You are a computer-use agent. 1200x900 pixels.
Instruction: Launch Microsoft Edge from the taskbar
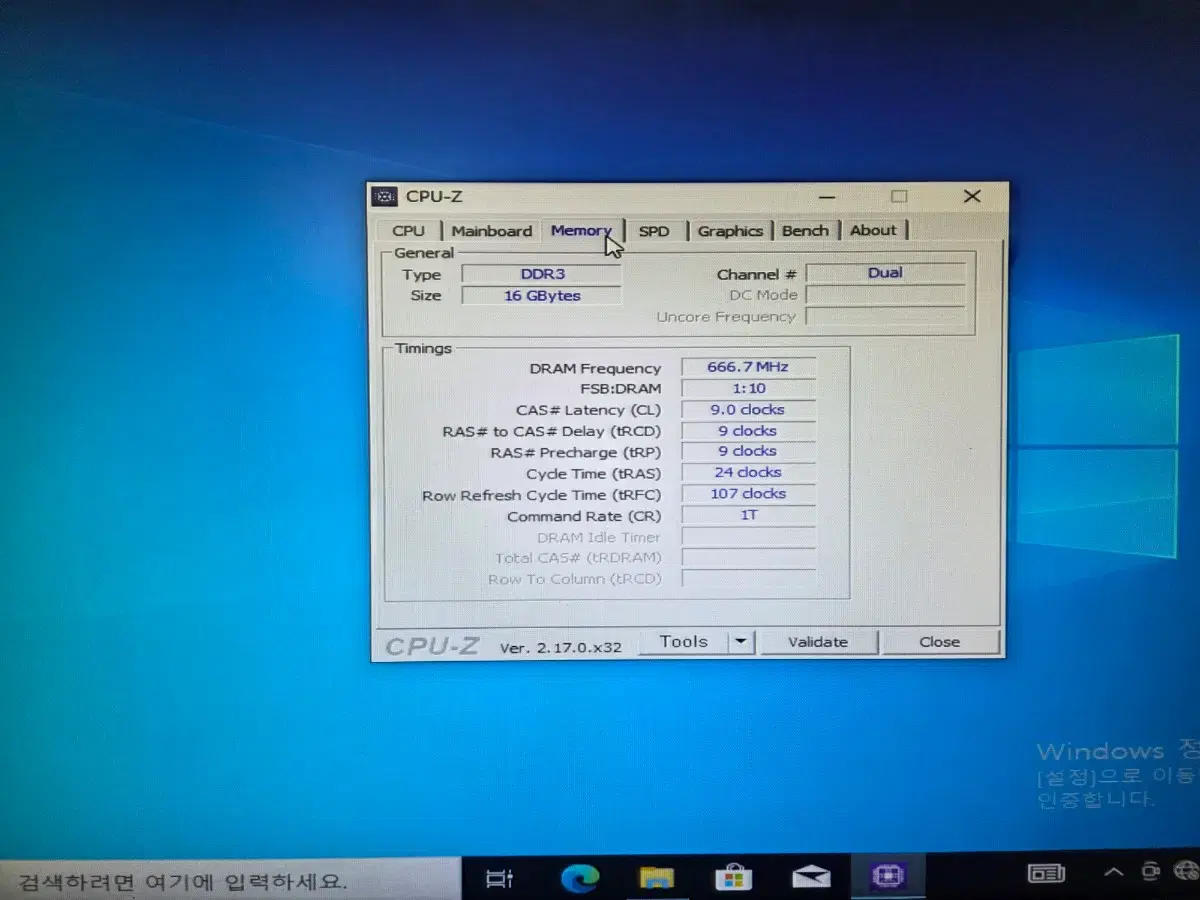(579, 879)
